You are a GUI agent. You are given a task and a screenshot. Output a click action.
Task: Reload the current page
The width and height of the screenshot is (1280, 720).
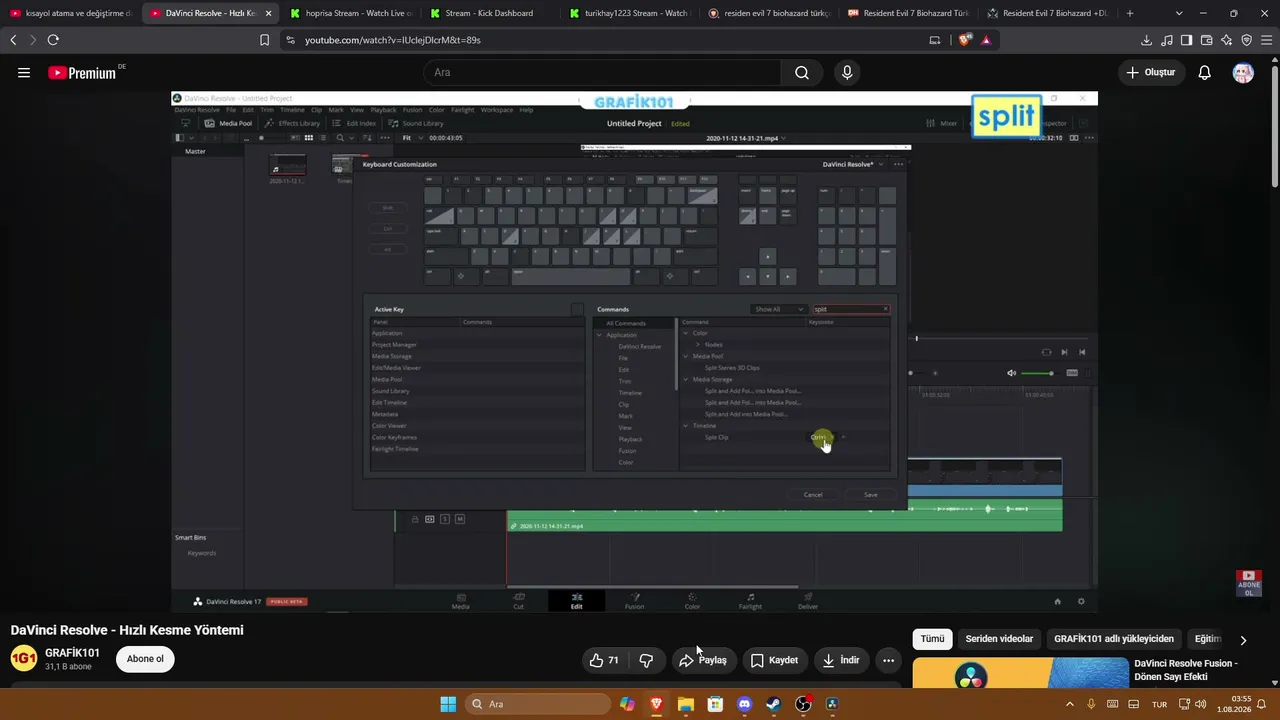(x=53, y=40)
